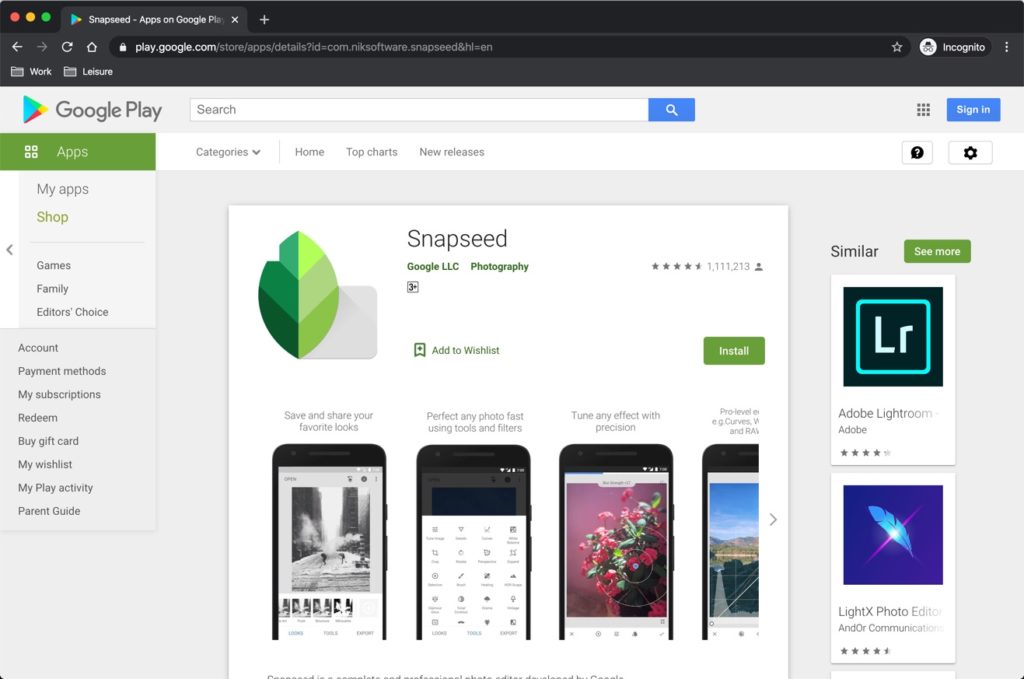Open Editors' Choice

[x=72, y=312]
